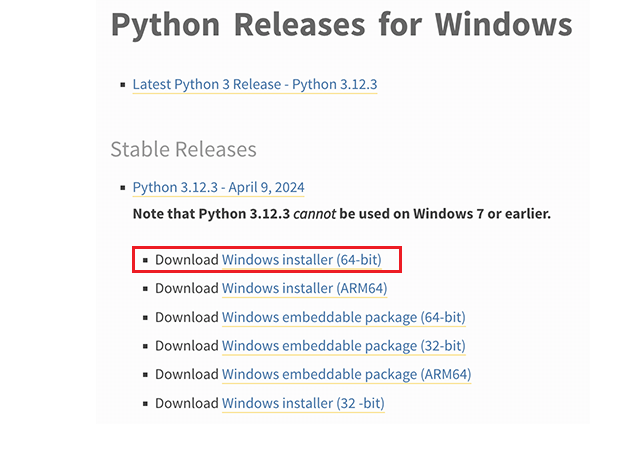The width and height of the screenshot is (638, 472).
Task: Download the Windows installer (64-bit)
Action: (x=302, y=260)
